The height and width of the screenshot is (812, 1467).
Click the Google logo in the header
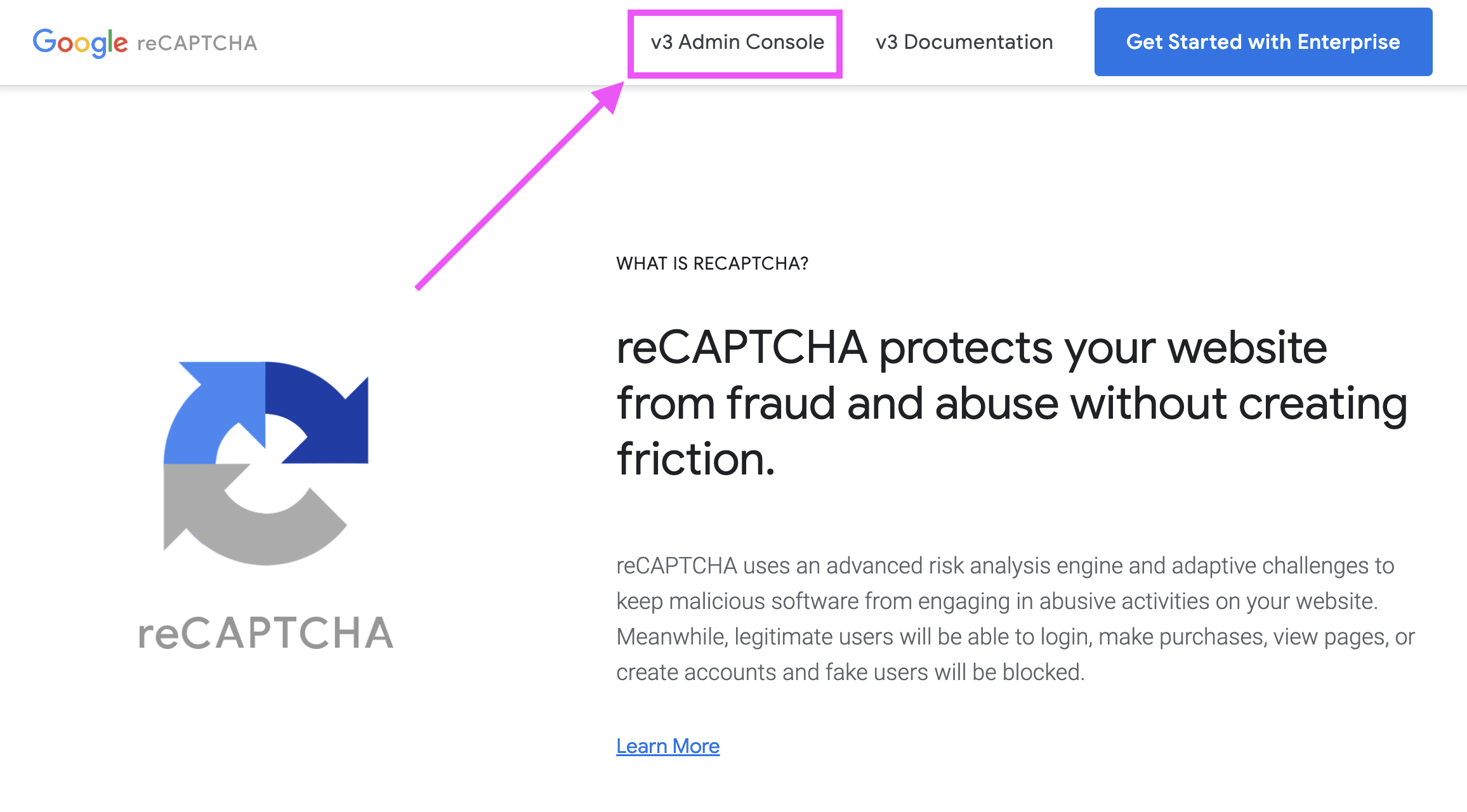(x=81, y=42)
